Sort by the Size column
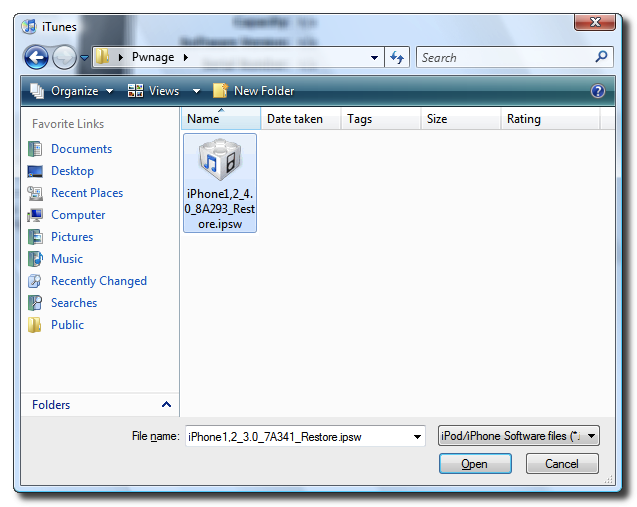Screen dimensions: 637x507 pos(460,119)
